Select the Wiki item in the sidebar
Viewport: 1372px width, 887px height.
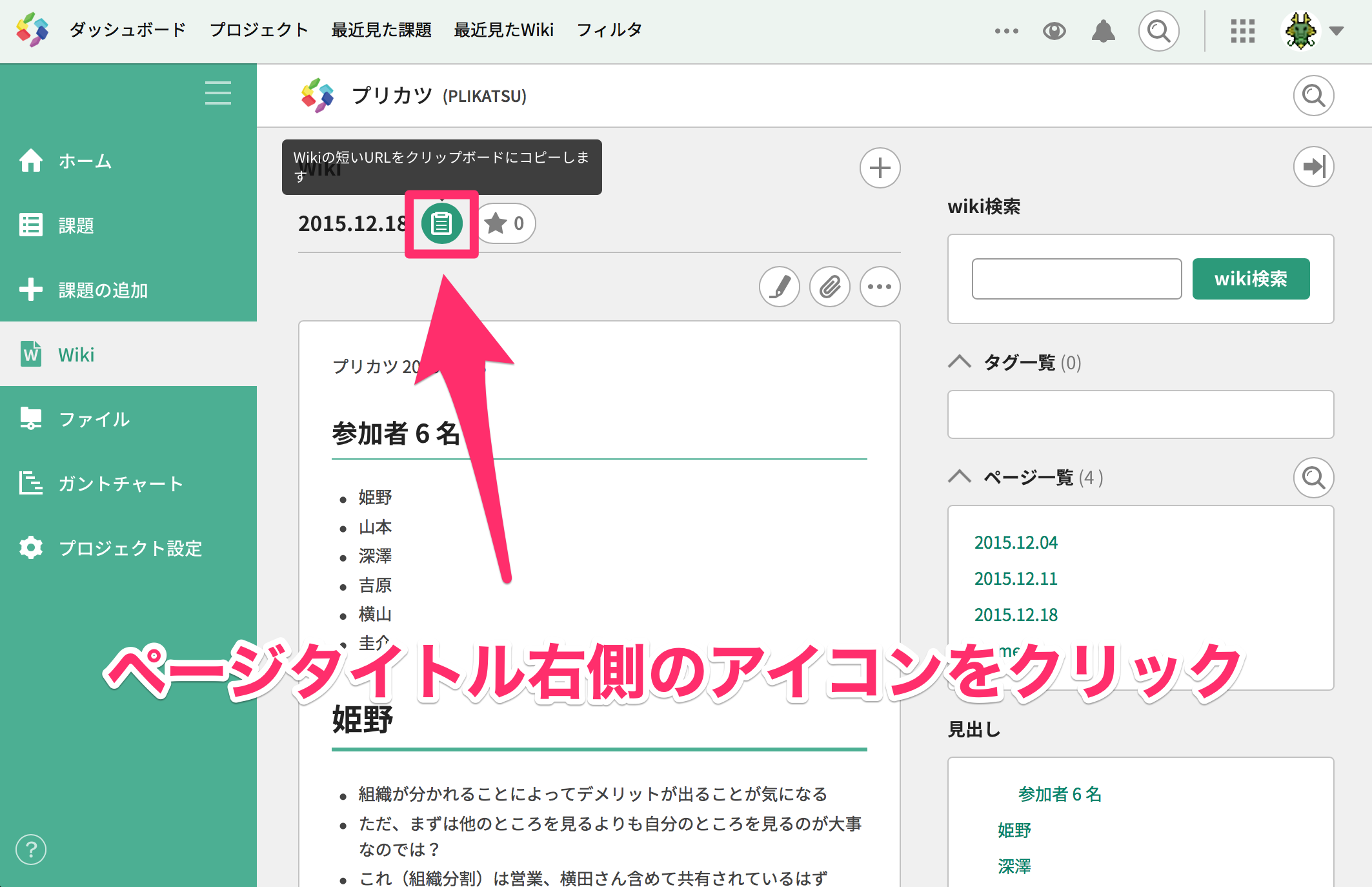128,354
